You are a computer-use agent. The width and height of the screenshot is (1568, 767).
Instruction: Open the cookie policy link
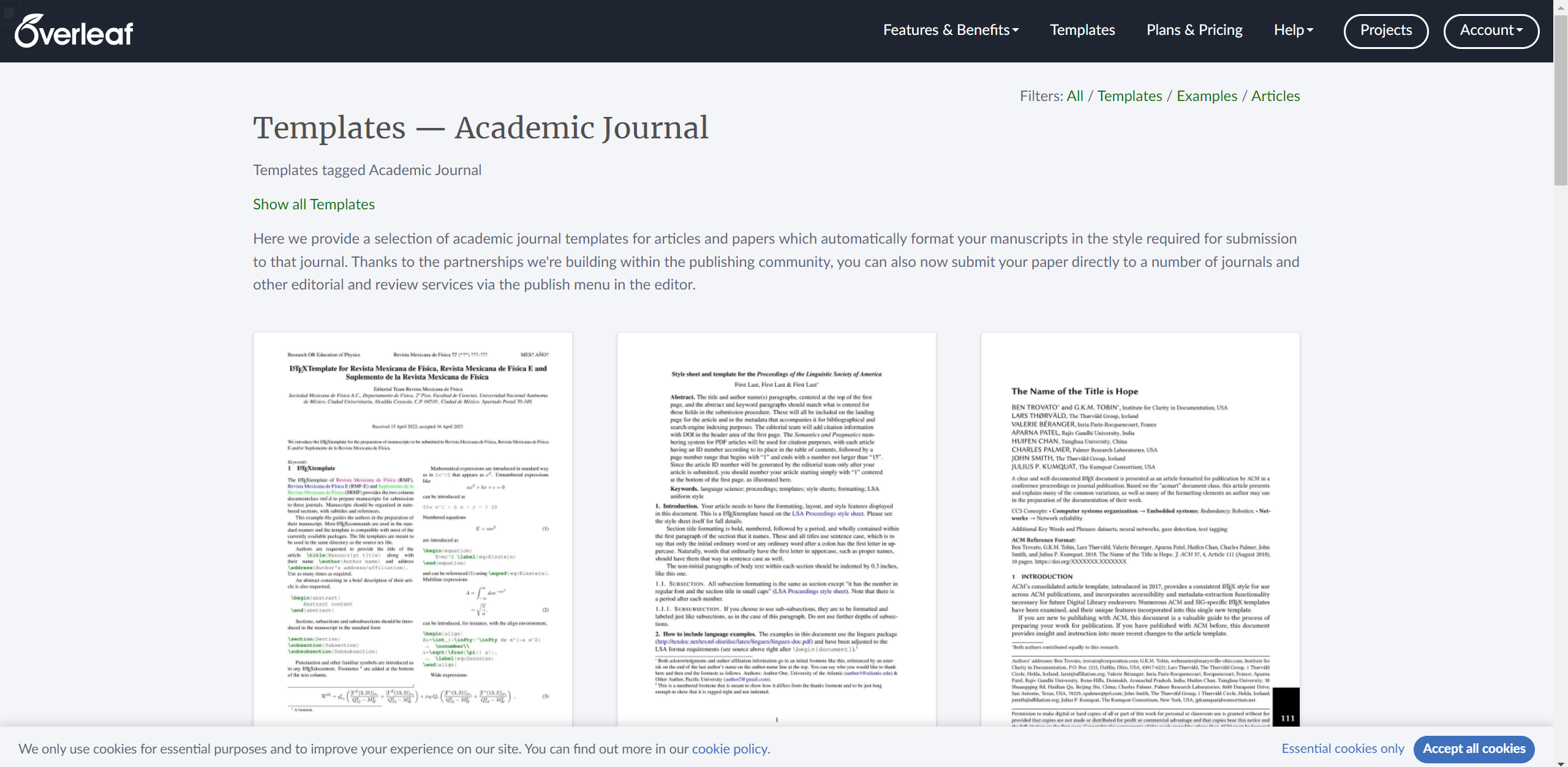(729, 749)
